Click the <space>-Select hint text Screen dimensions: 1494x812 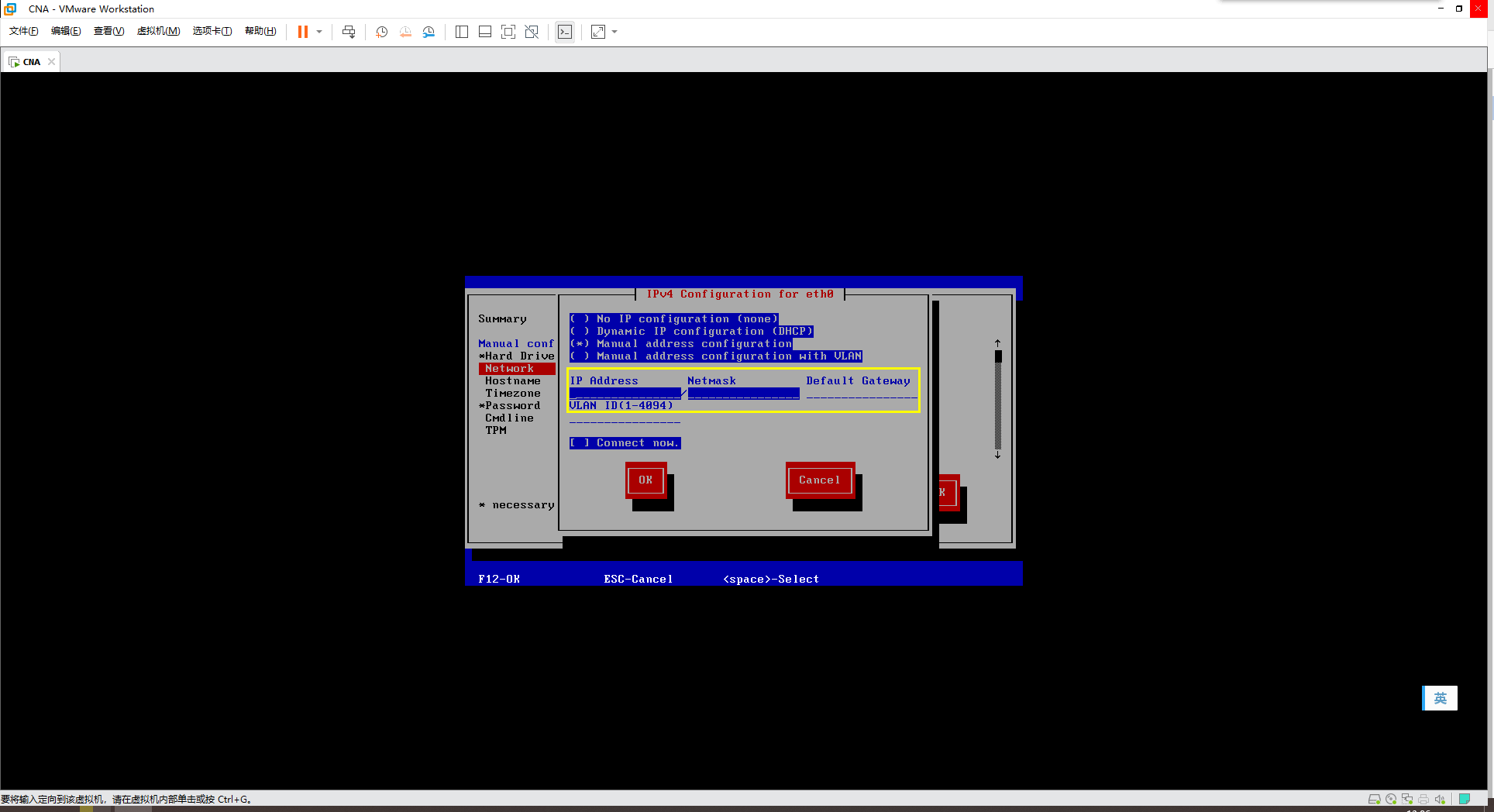(771, 580)
